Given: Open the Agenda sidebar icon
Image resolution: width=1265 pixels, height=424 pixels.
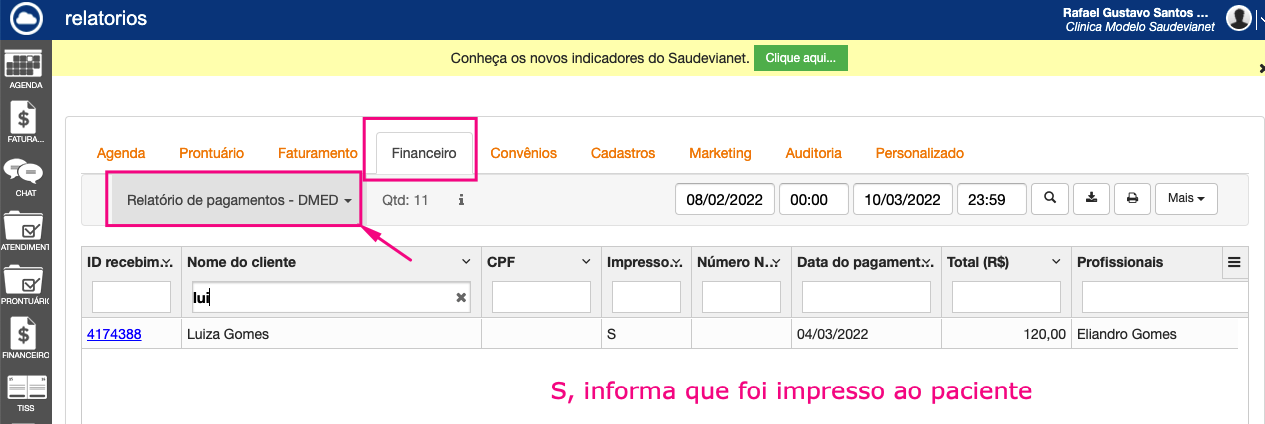Looking at the screenshot, I should (x=25, y=68).
